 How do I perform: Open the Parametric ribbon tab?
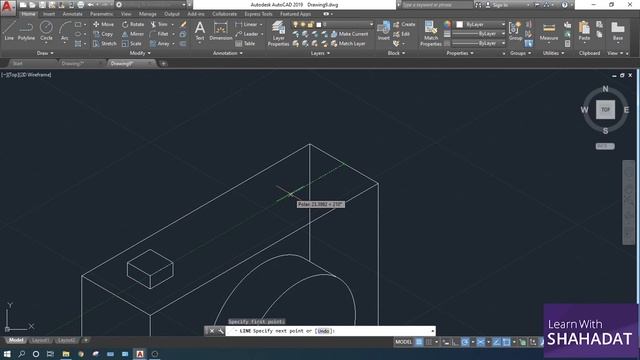[x=101, y=14]
